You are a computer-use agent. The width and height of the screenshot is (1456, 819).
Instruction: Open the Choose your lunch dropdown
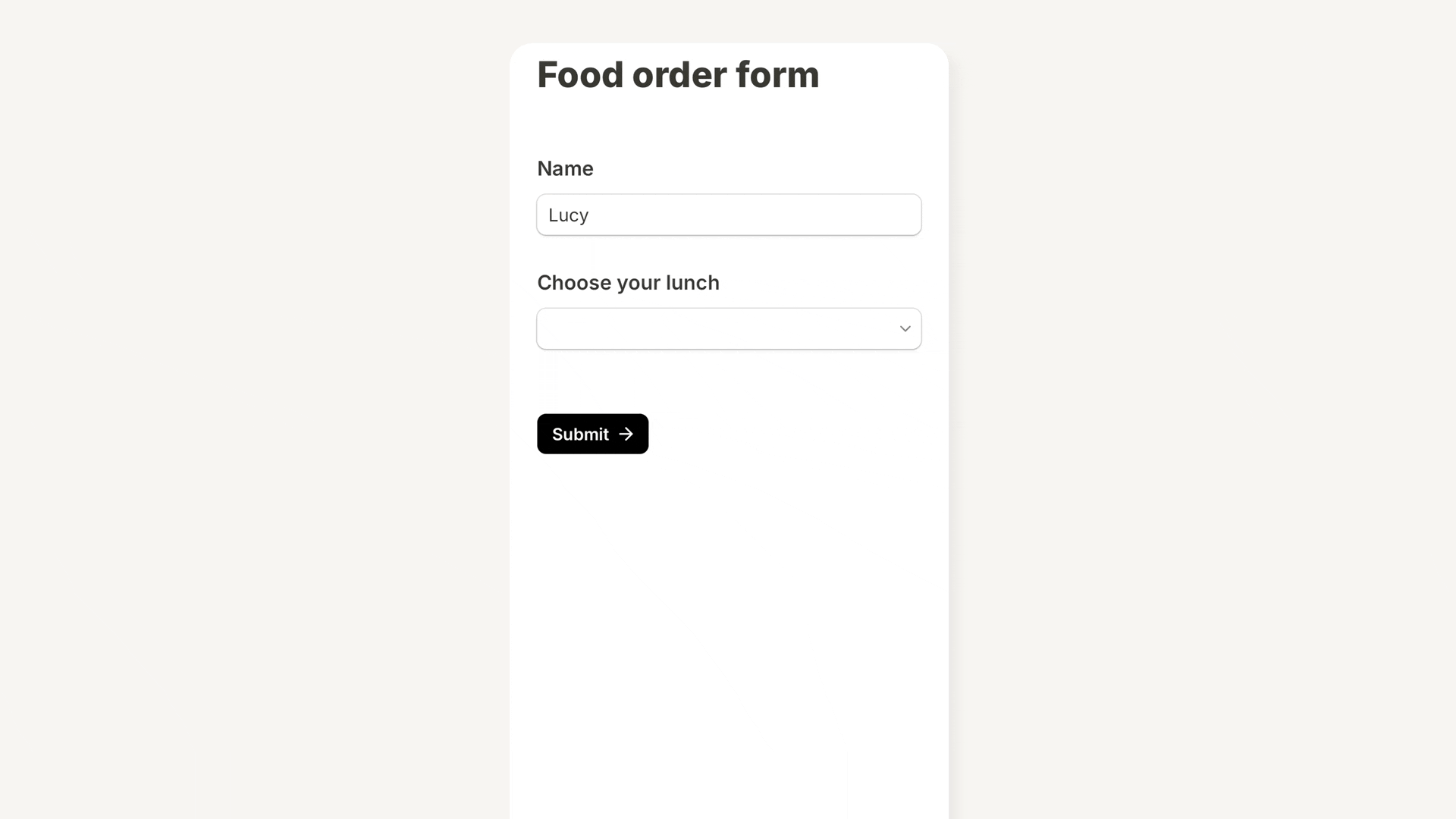[728, 328]
